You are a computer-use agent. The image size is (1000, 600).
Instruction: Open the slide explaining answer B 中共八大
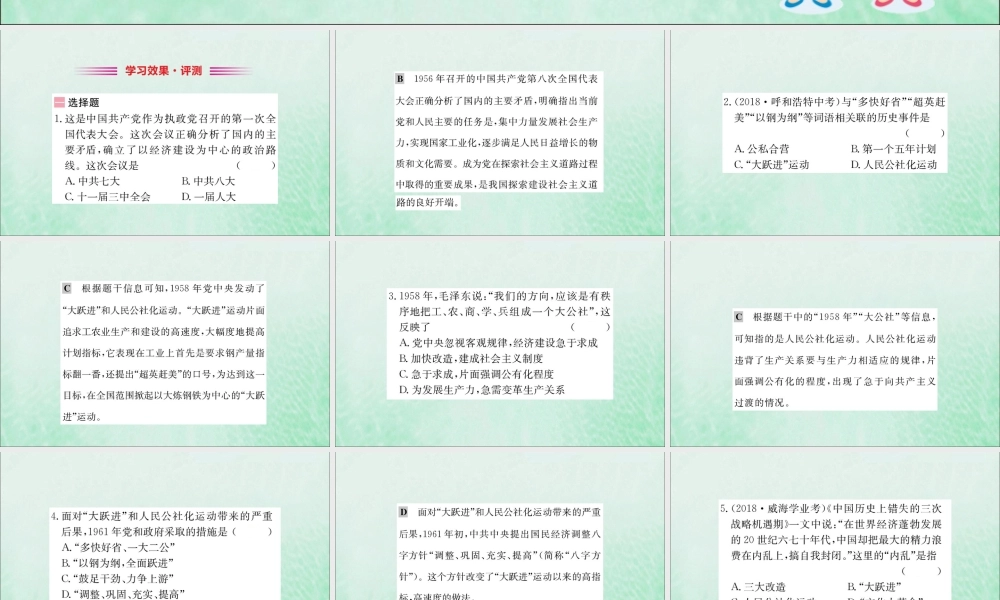click(499, 133)
